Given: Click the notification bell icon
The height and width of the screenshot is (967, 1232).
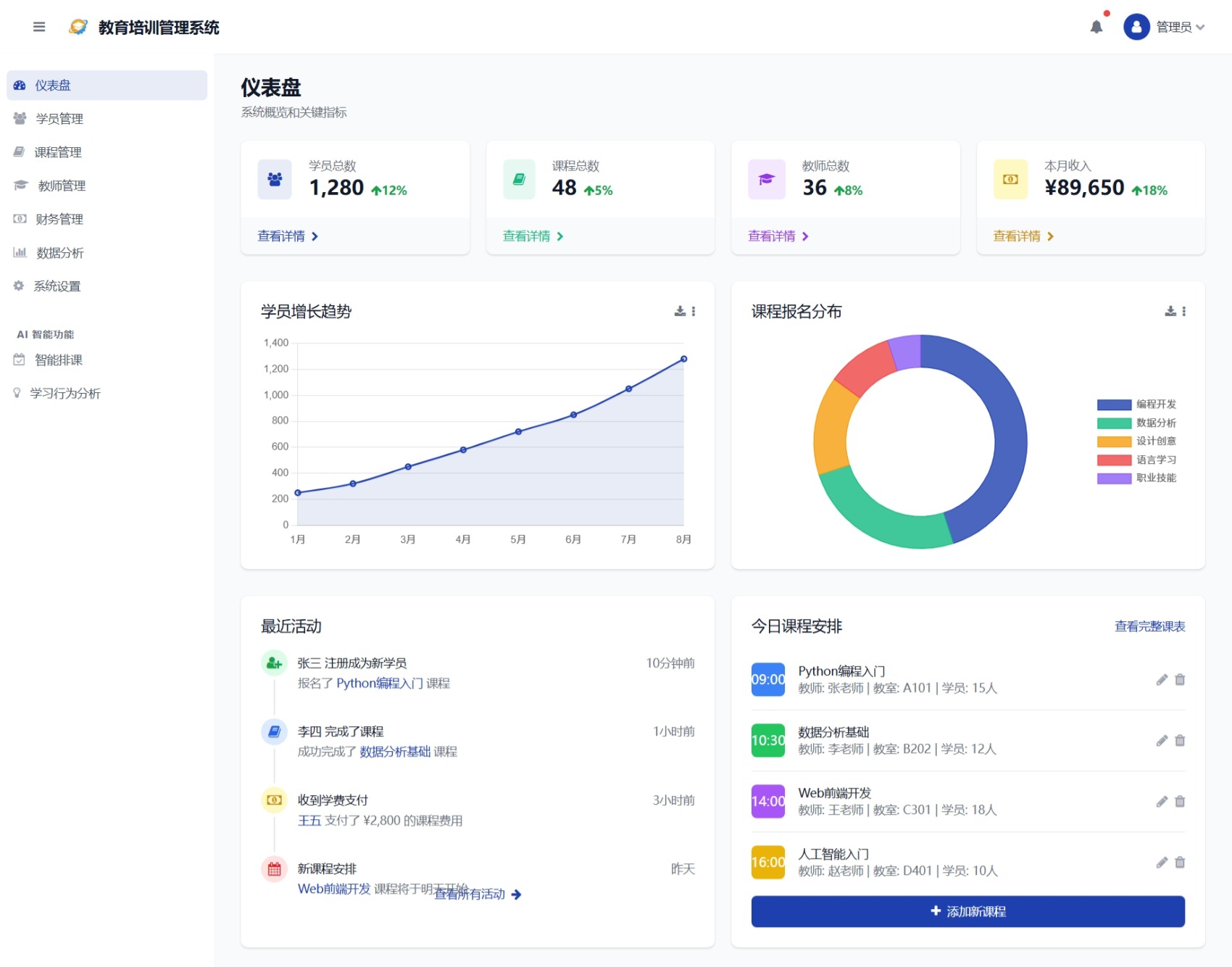Looking at the screenshot, I should pyautogui.click(x=1096, y=26).
